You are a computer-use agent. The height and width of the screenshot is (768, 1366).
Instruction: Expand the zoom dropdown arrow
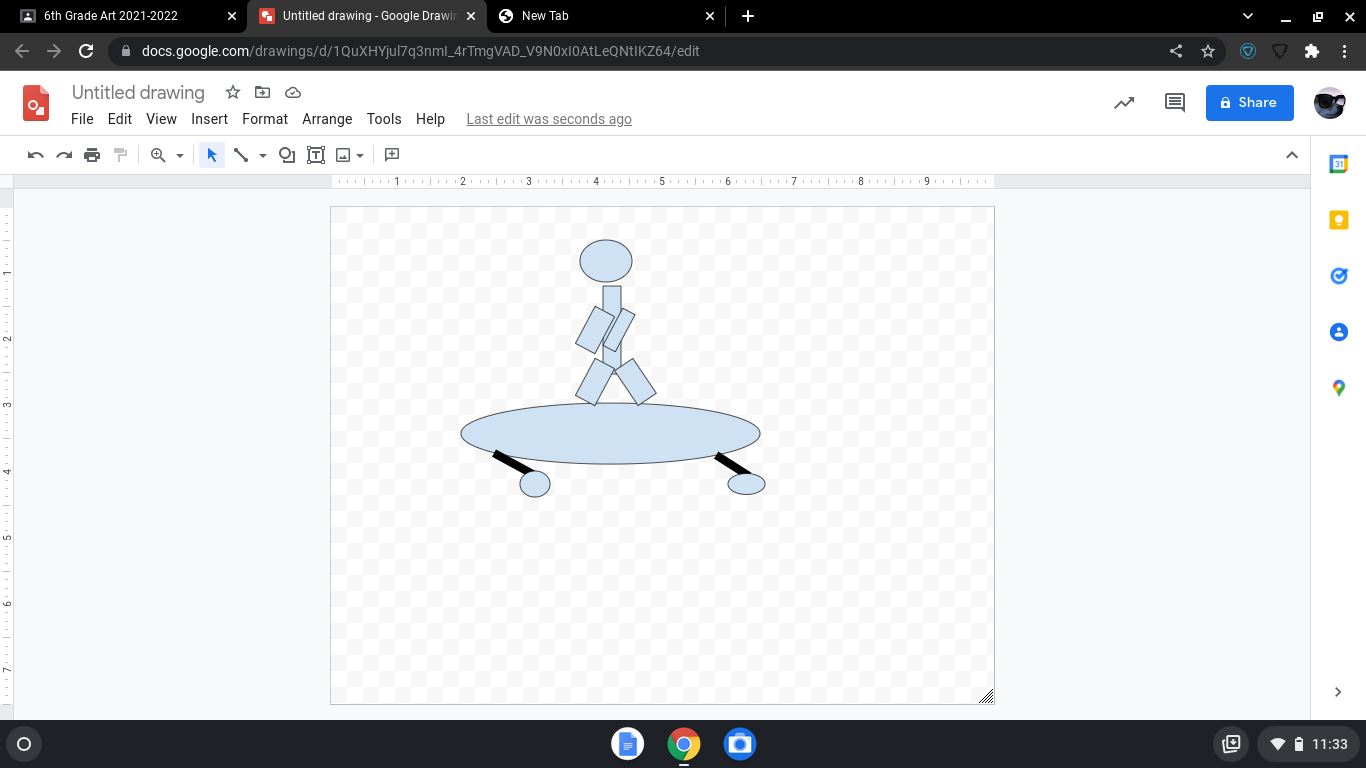180,156
